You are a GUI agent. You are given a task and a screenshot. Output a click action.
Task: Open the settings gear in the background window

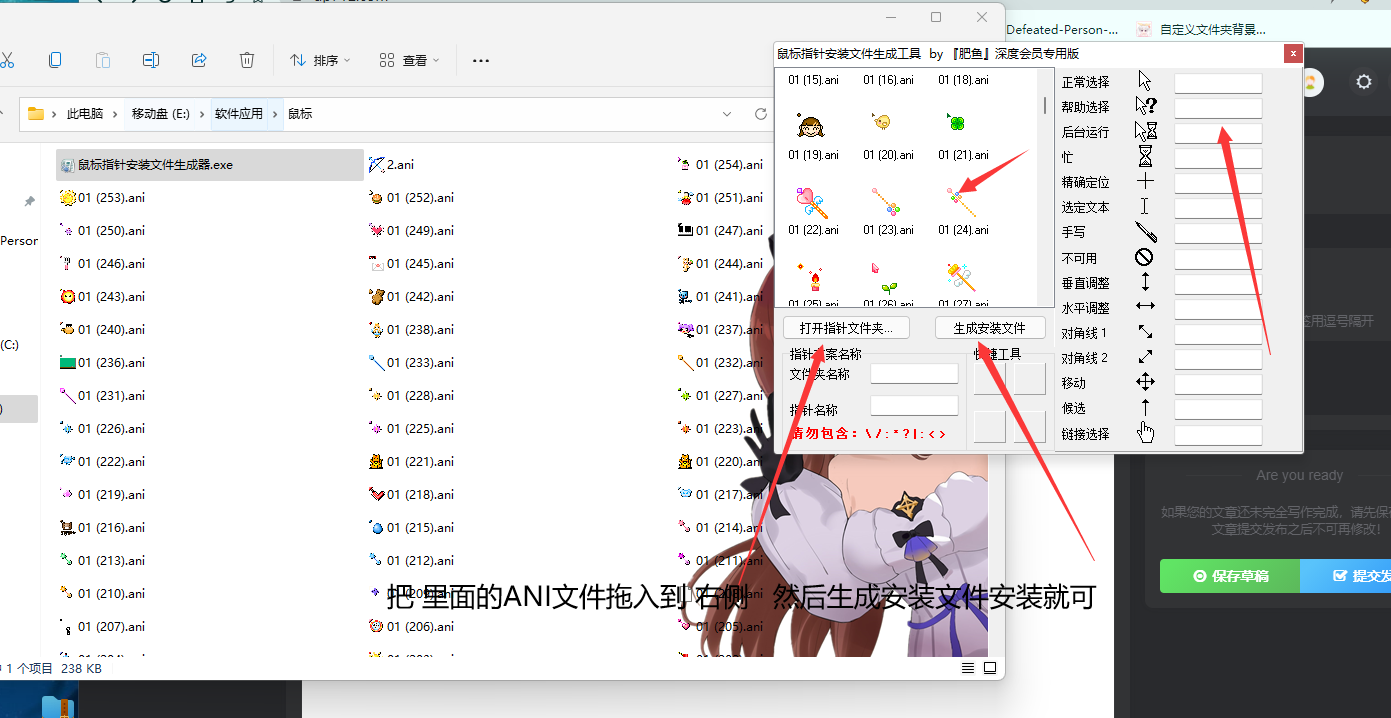[x=1363, y=82]
